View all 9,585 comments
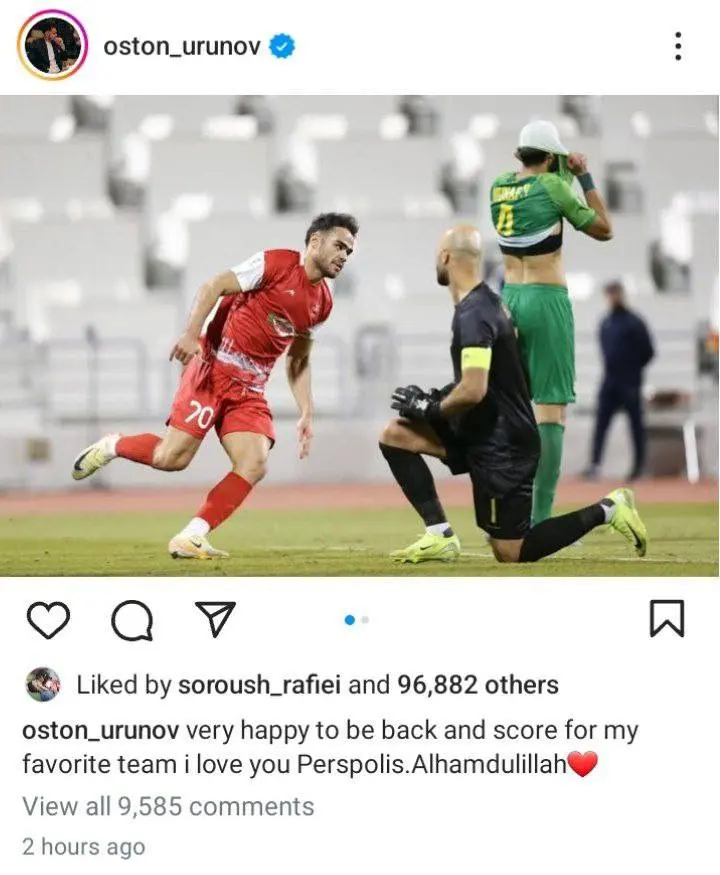The height and width of the screenshot is (875, 720). tap(168, 807)
